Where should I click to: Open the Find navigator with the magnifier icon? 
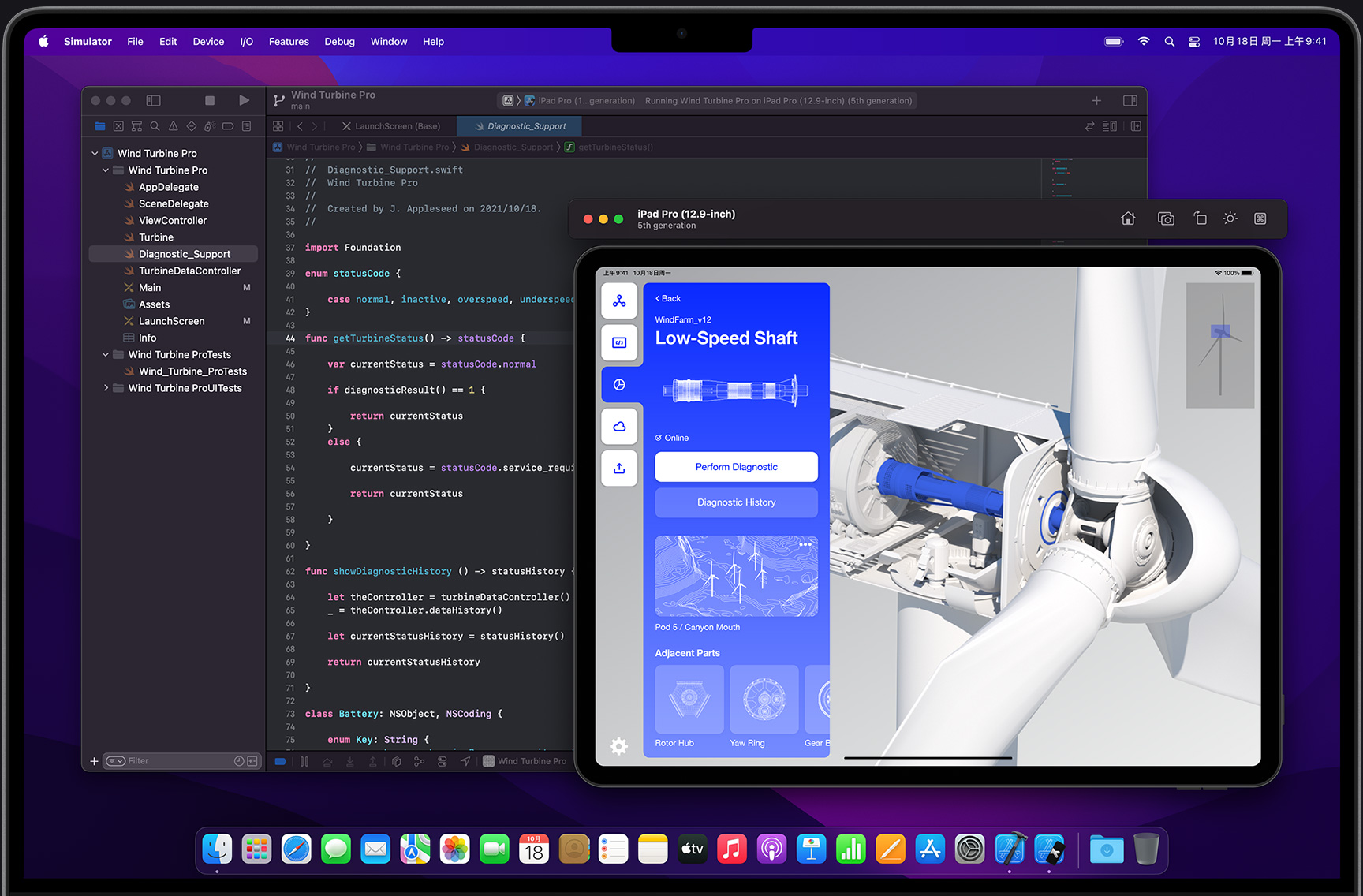tap(155, 126)
